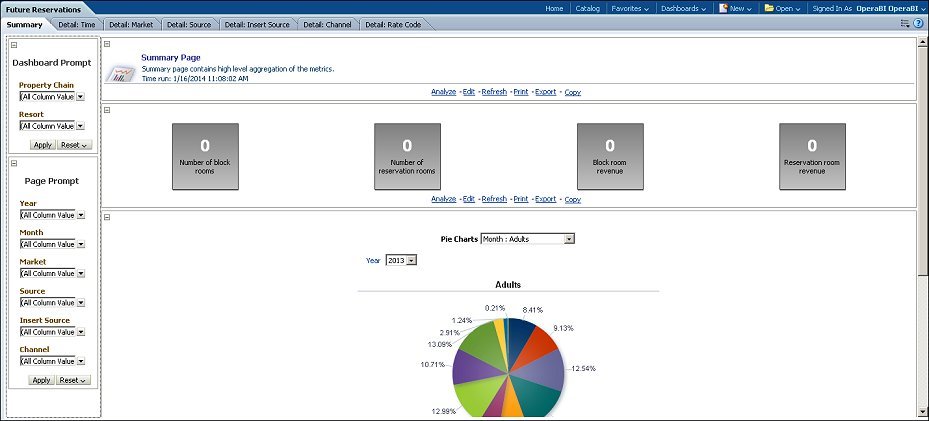Viewport: 929px width, 421px height.
Task: Click the vertical scrollbar down arrow
Action: click(x=923, y=410)
